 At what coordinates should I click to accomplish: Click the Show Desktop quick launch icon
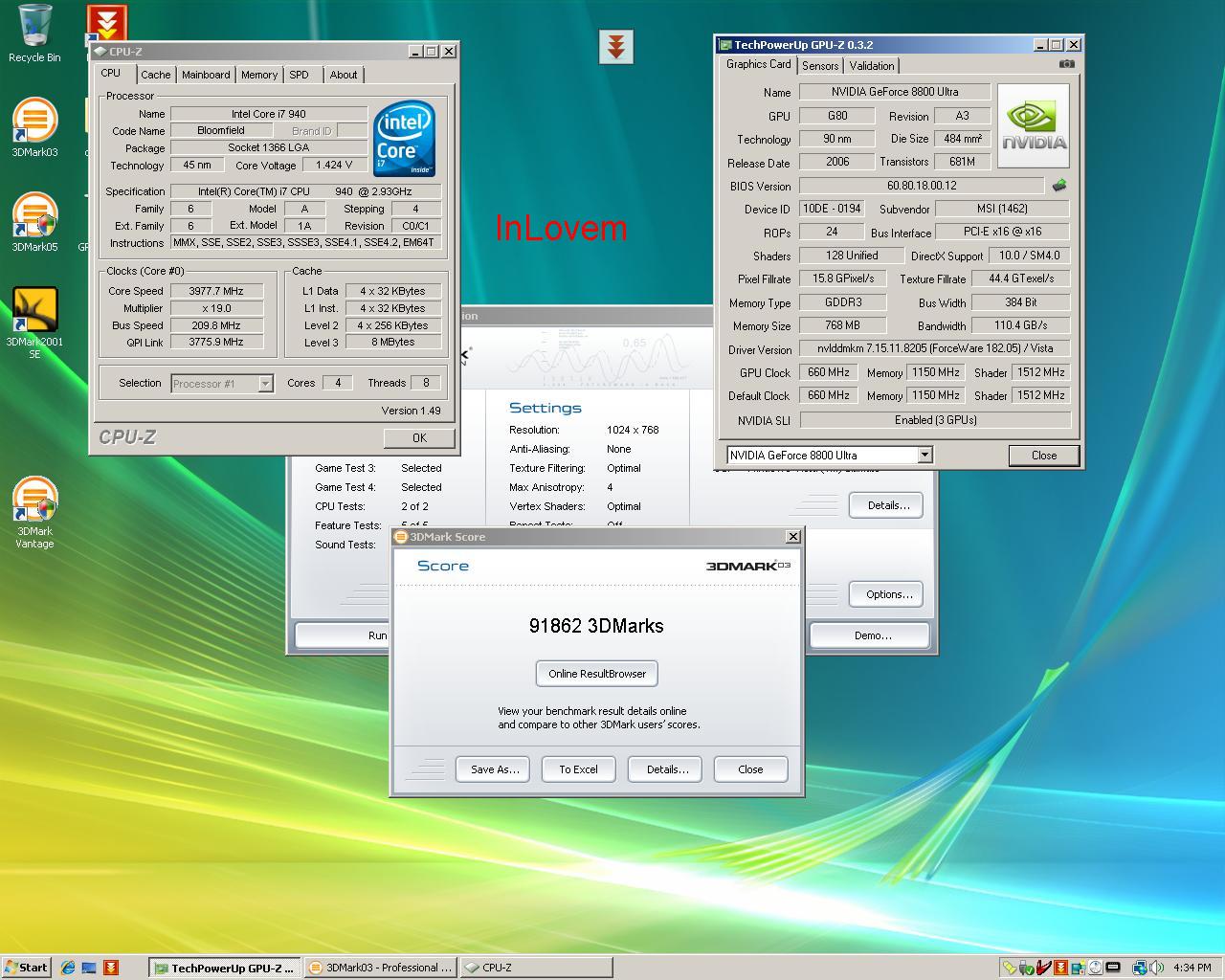89,968
